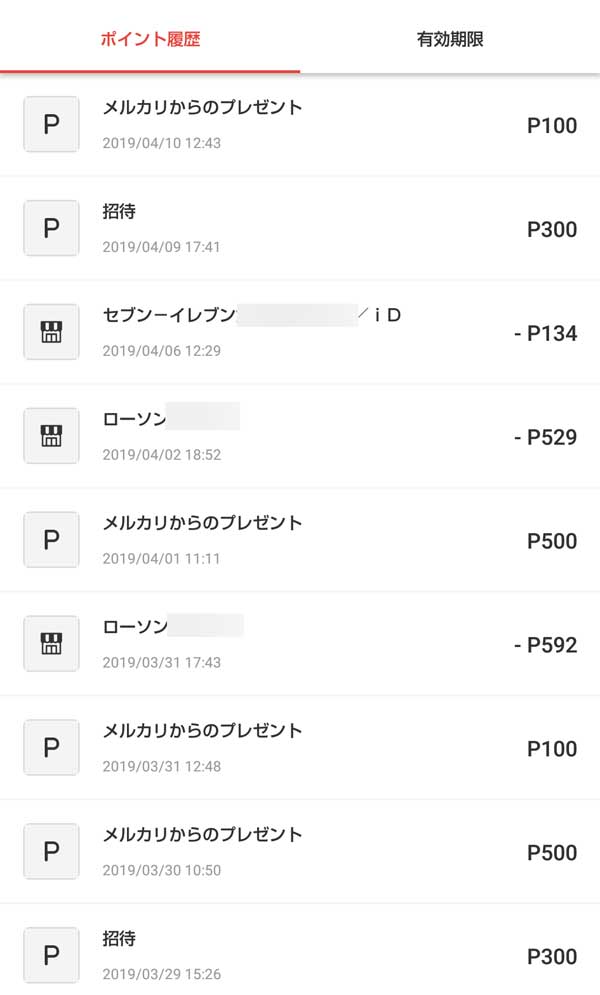Tap the store icon for ローソン on 2019/03/31
Viewport: 600px width, 995px height.
[51, 645]
